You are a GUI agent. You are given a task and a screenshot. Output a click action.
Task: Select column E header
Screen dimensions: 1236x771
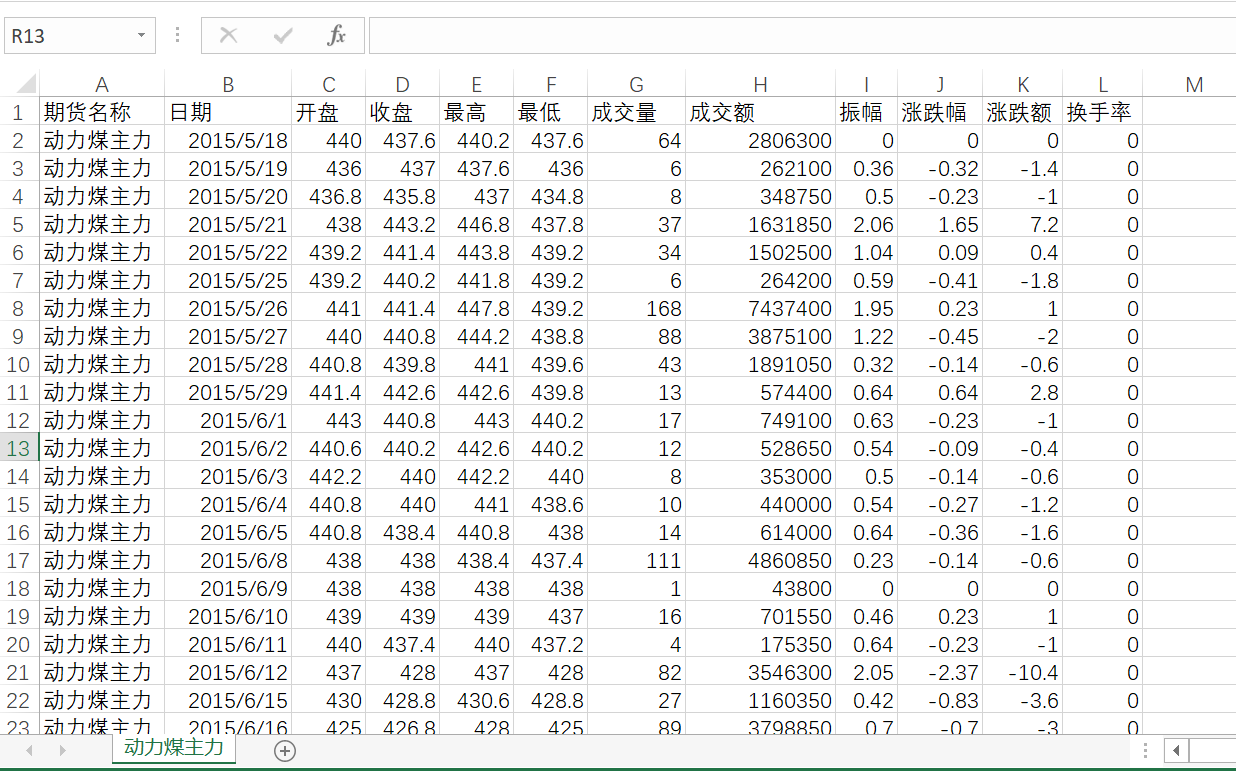click(x=477, y=85)
